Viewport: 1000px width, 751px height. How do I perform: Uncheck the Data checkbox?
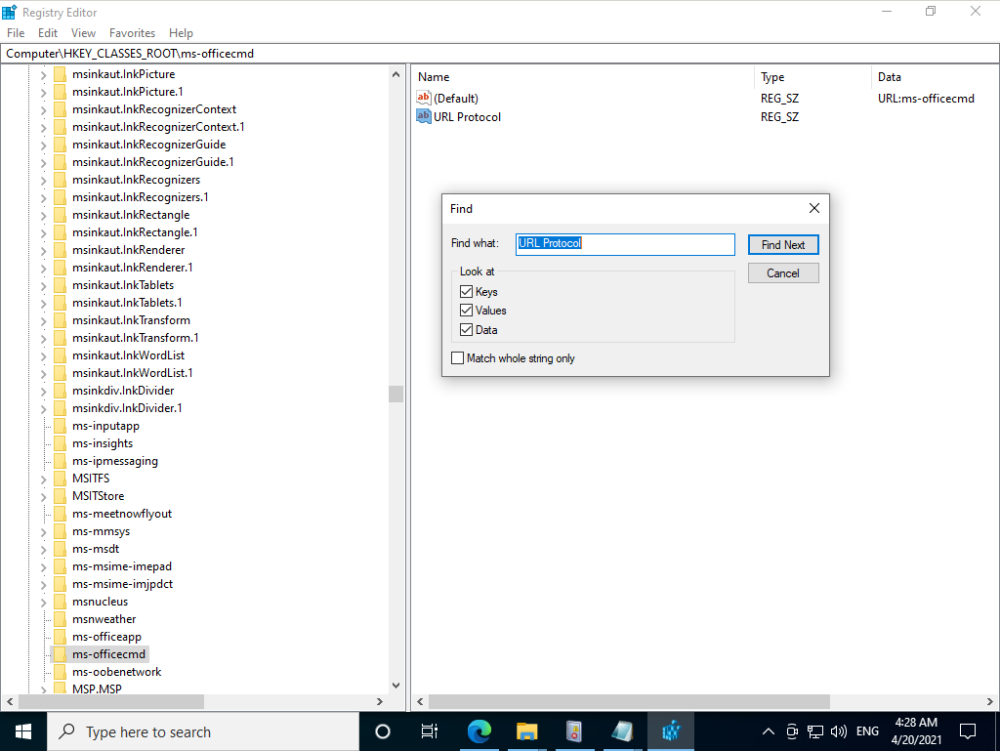coord(466,330)
